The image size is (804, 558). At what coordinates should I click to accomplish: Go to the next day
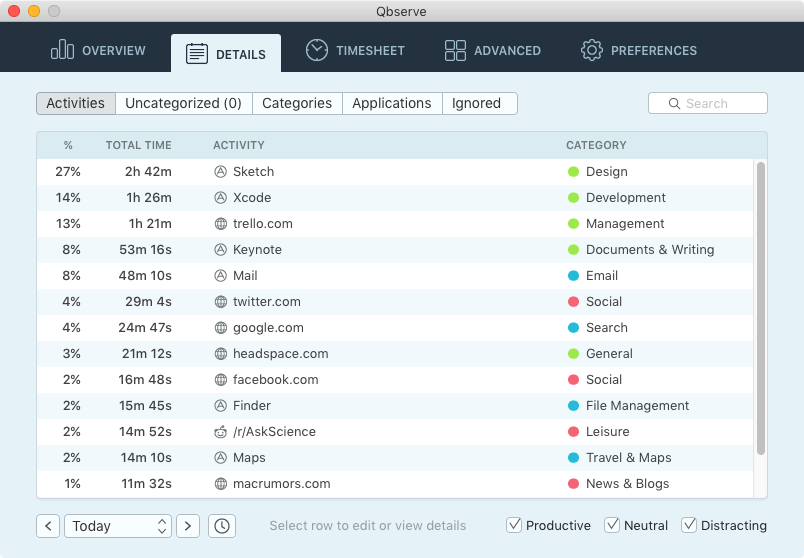[188, 526]
